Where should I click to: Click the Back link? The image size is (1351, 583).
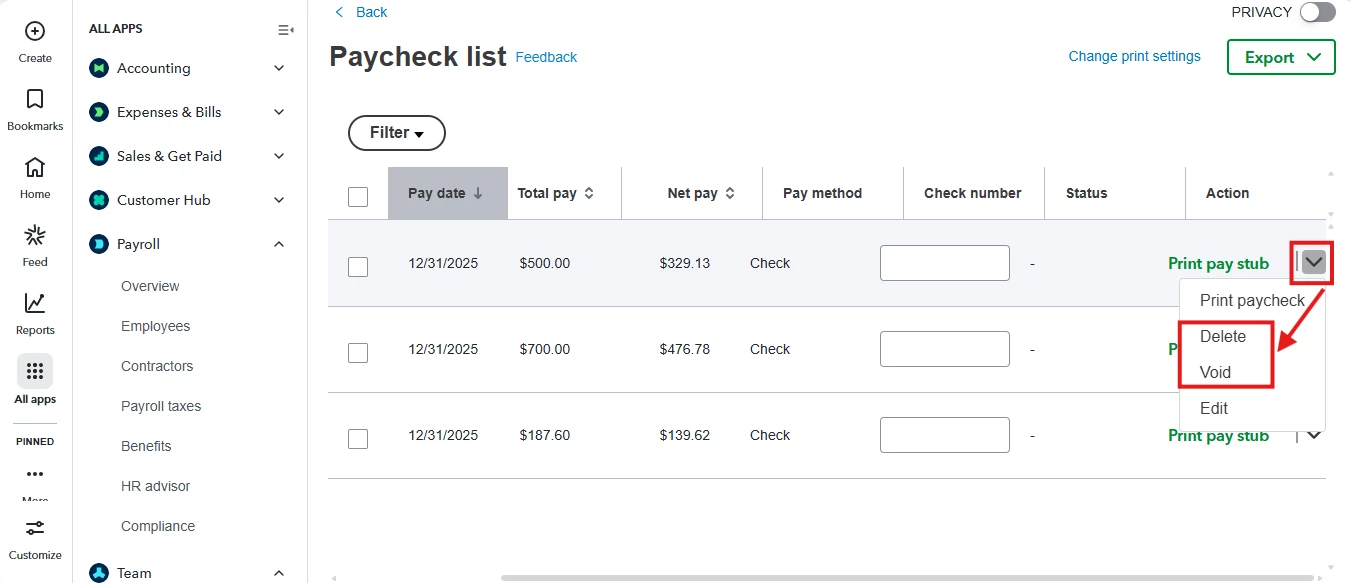(361, 12)
